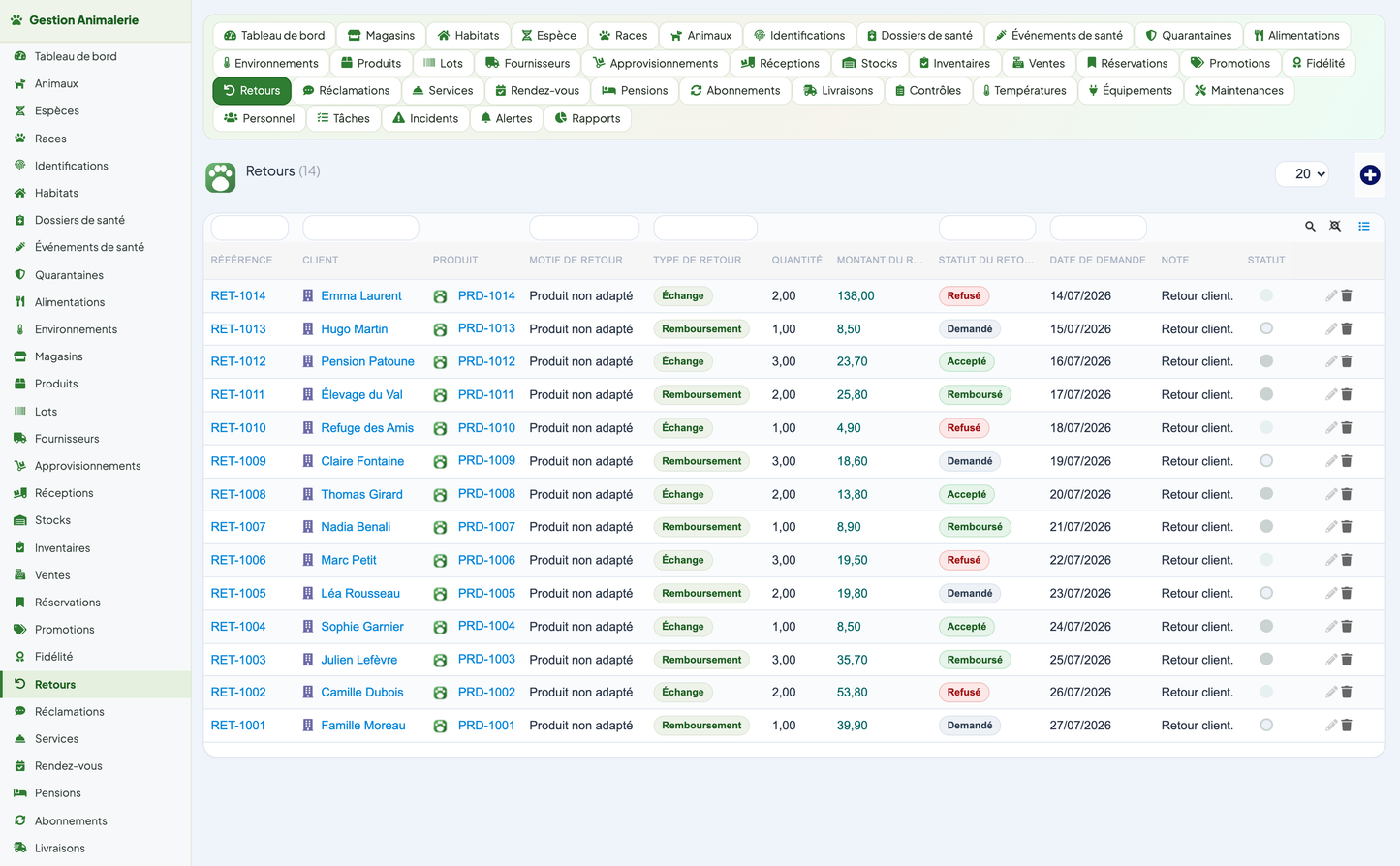The height and width of the screenshot is (866, 1400).
Task: Click the paw logo next to Retours title
Action: [221, 177]
